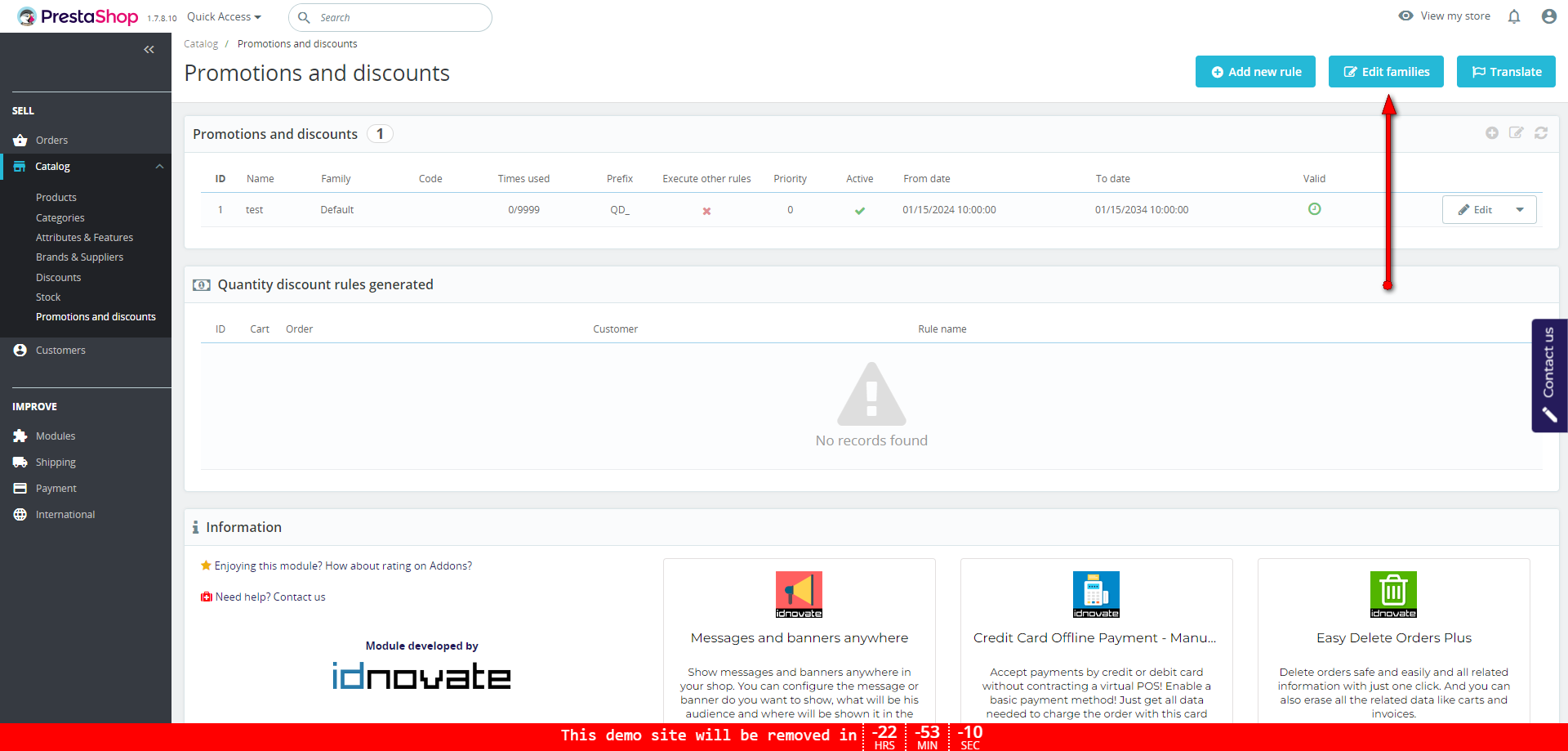Click the to date '01/15/2034 10:00:00'

tap(1142, 210)
